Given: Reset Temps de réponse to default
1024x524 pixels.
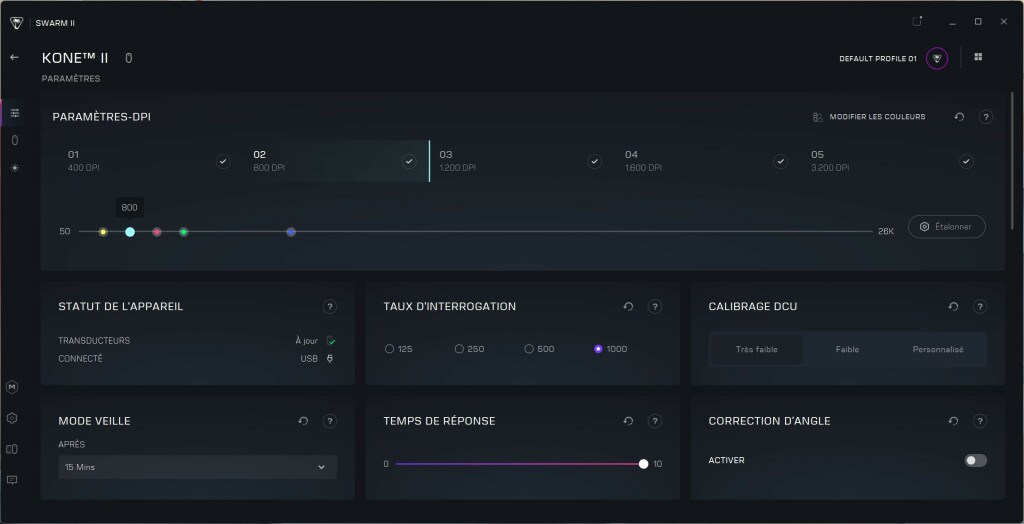Looking at the screenshot, I should (628, 421).
